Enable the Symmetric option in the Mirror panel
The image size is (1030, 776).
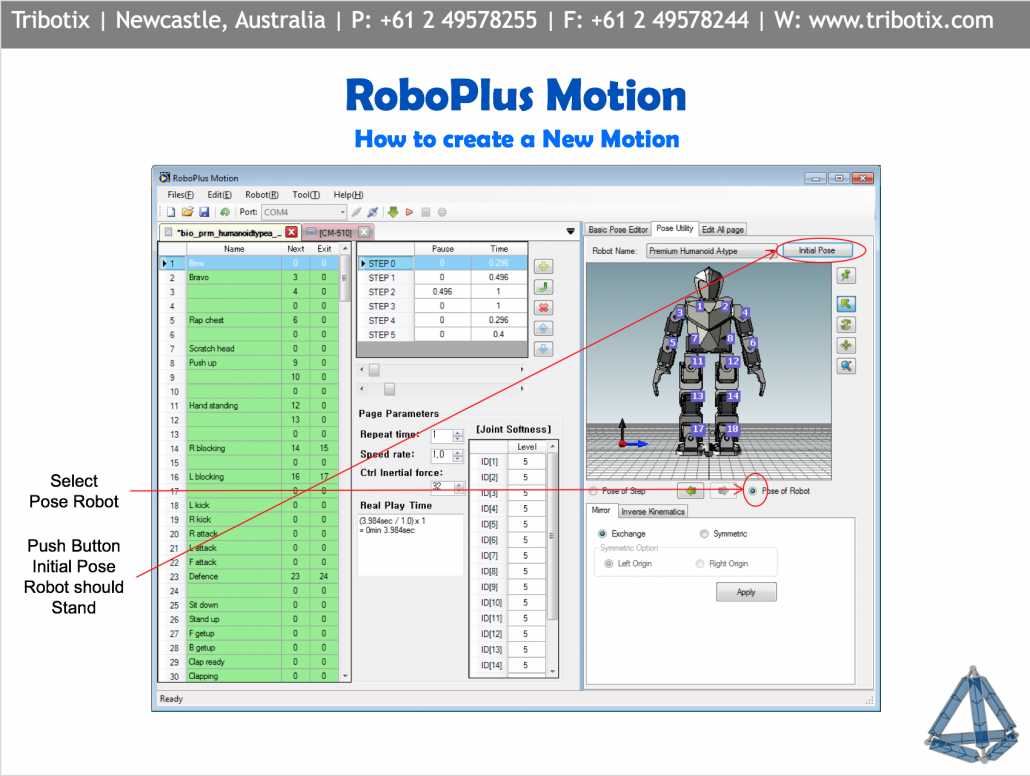(705, 533)
